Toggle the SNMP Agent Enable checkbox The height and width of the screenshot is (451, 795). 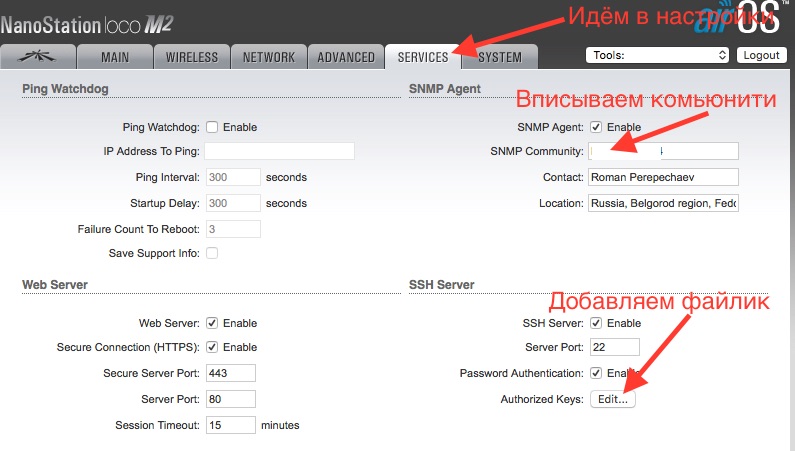click(596, 127)
